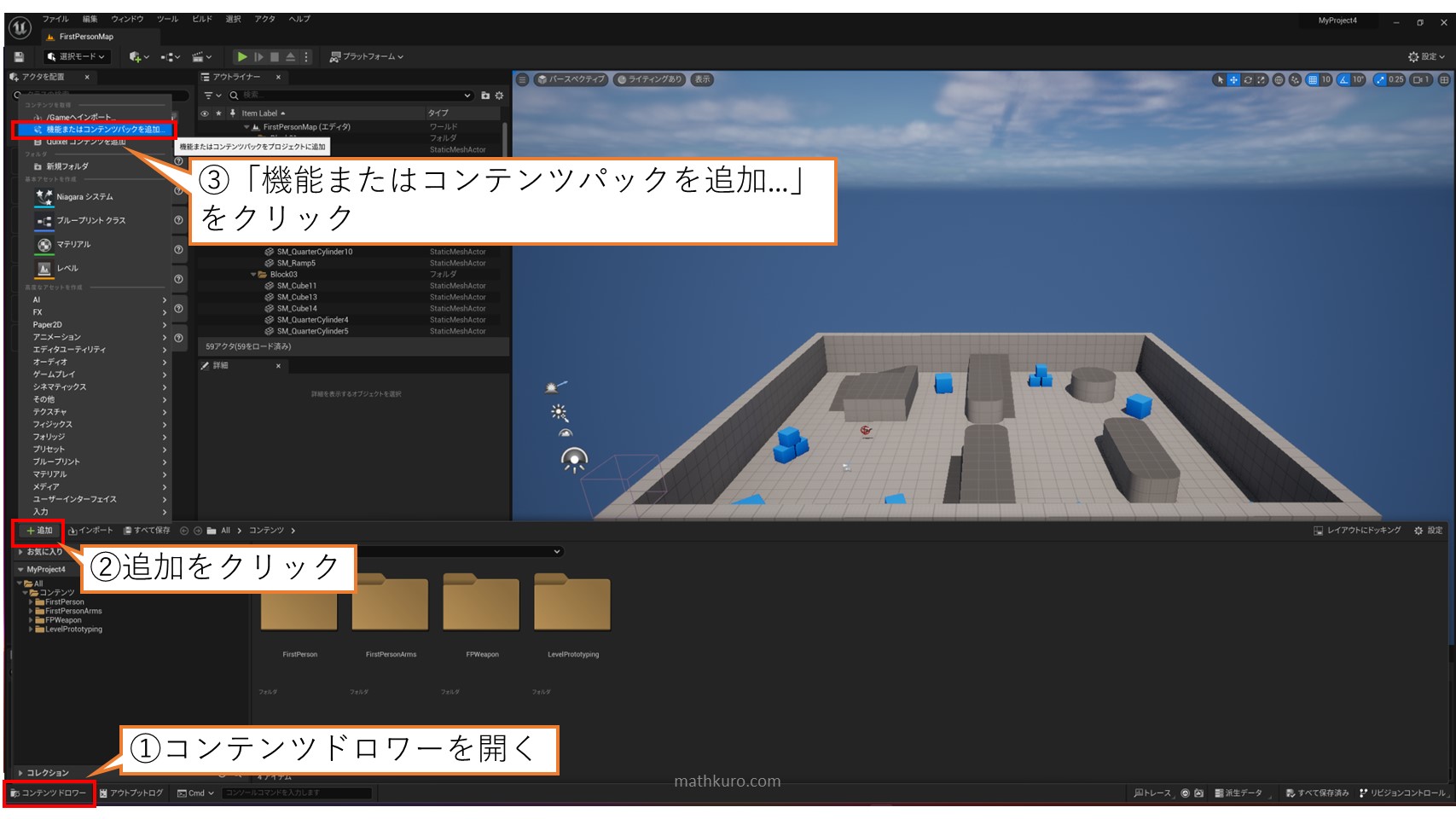1456x819 pixels.
Task: Expand the アニメーション submenu
Action: tap(97, 337)
